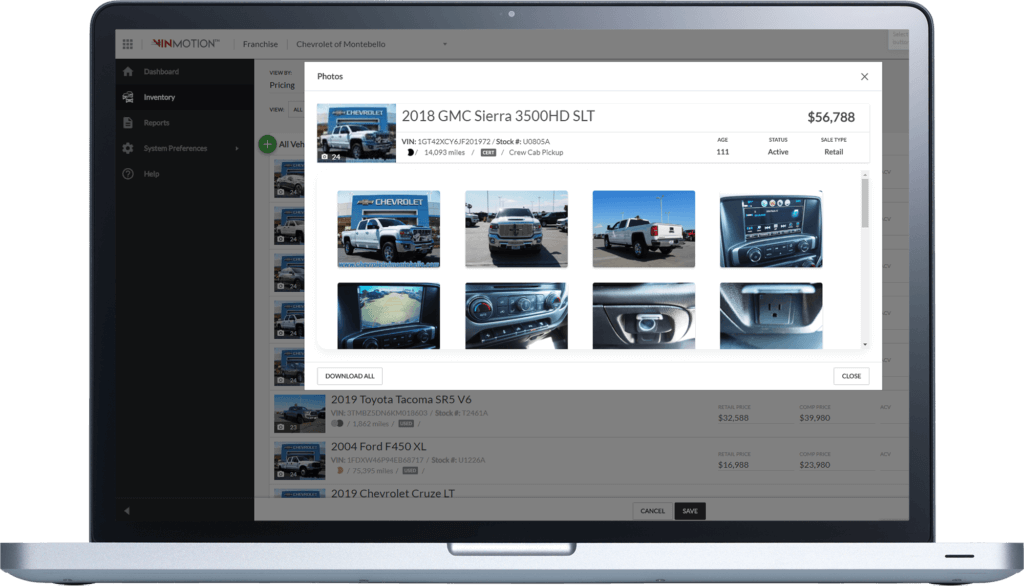Click the 2004 Ford F450 XL title
Image resolution: width=1024 pixels, height=586 pixels.
pos(378,446)
